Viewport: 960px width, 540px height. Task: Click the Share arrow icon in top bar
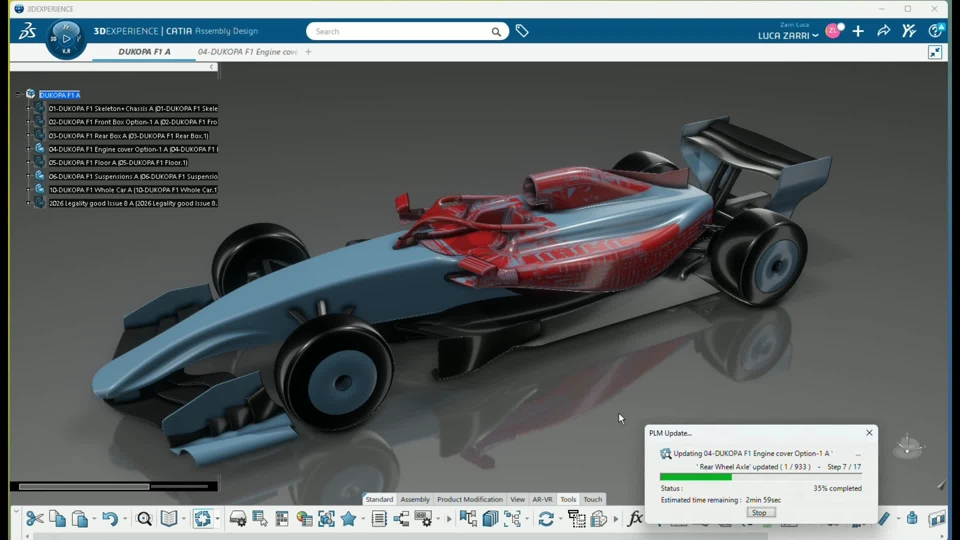pos(883,31)
